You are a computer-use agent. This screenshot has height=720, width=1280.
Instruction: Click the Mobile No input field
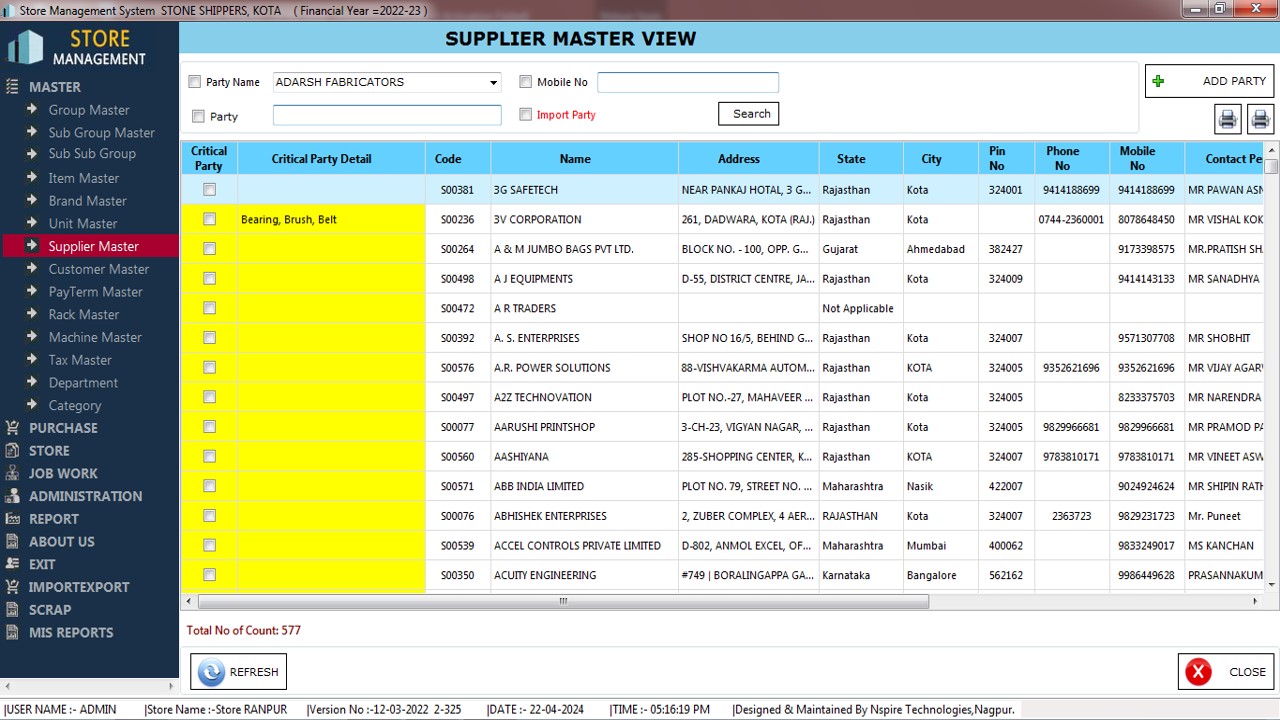[687, 82]
